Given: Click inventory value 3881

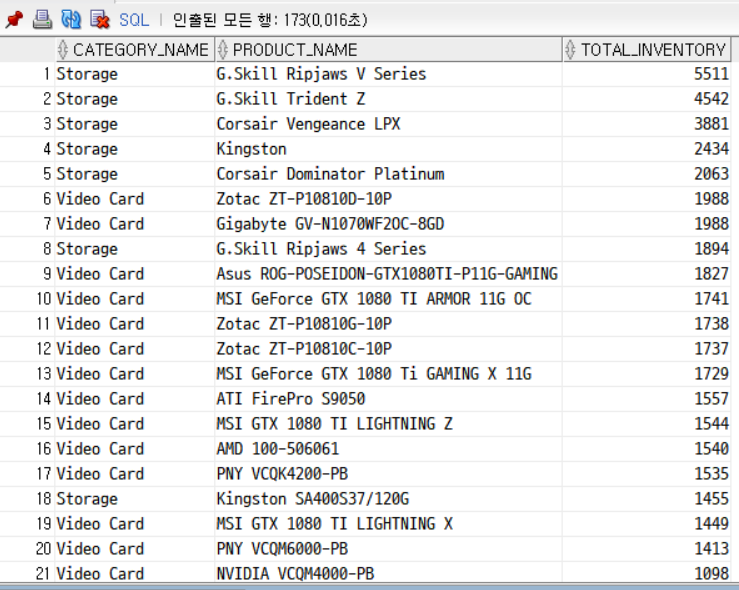Looking at the screenshot, I should [711, 124].
